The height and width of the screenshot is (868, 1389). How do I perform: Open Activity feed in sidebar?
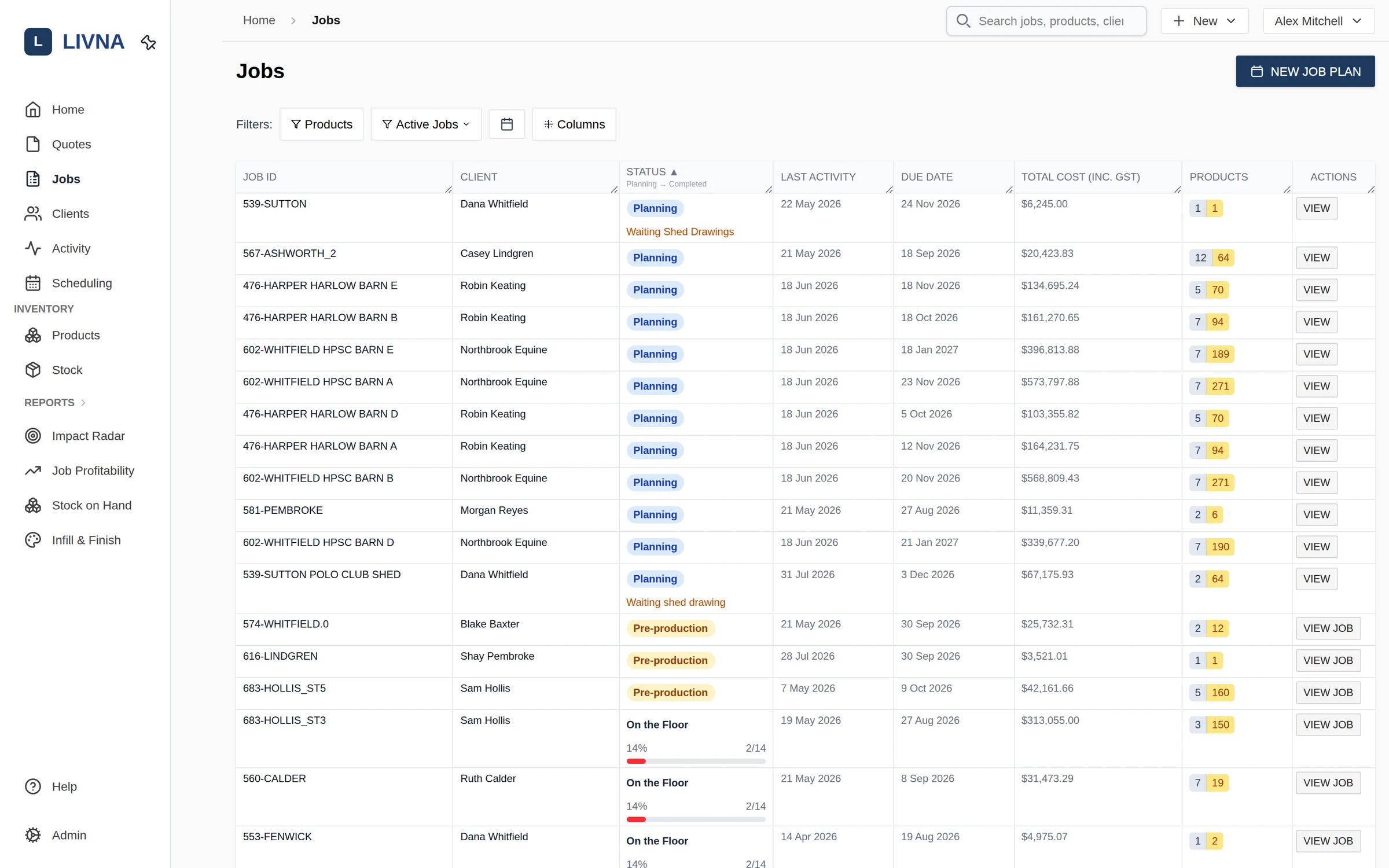coord(58,248)
